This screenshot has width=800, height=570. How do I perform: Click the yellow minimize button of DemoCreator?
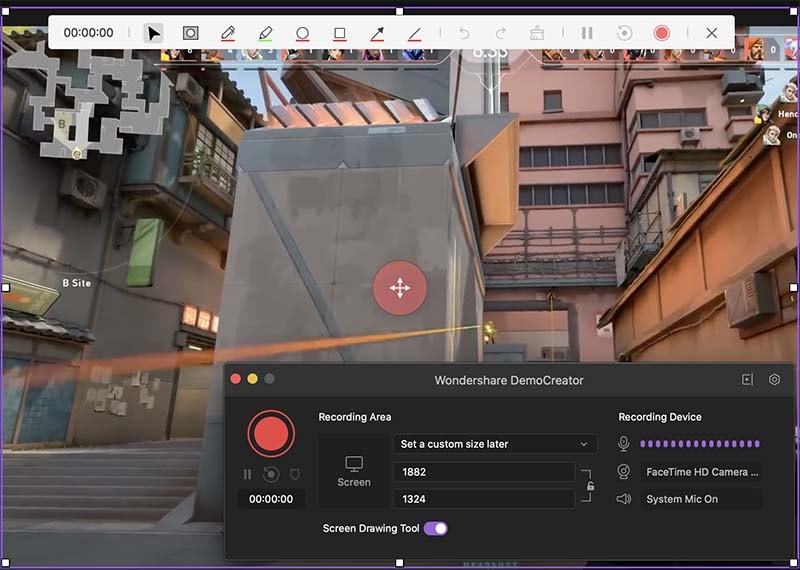[253, 379]
